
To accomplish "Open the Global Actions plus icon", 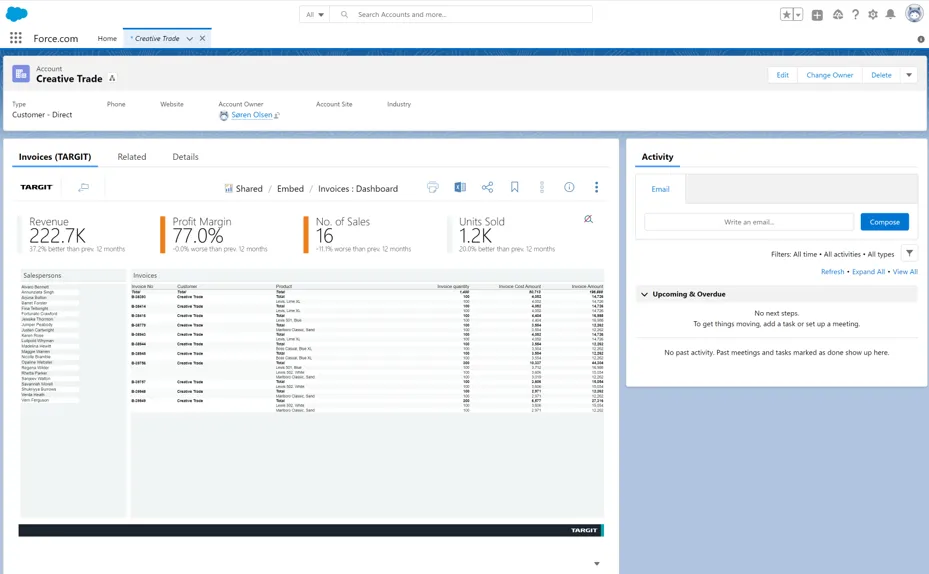I will [817, 15].
